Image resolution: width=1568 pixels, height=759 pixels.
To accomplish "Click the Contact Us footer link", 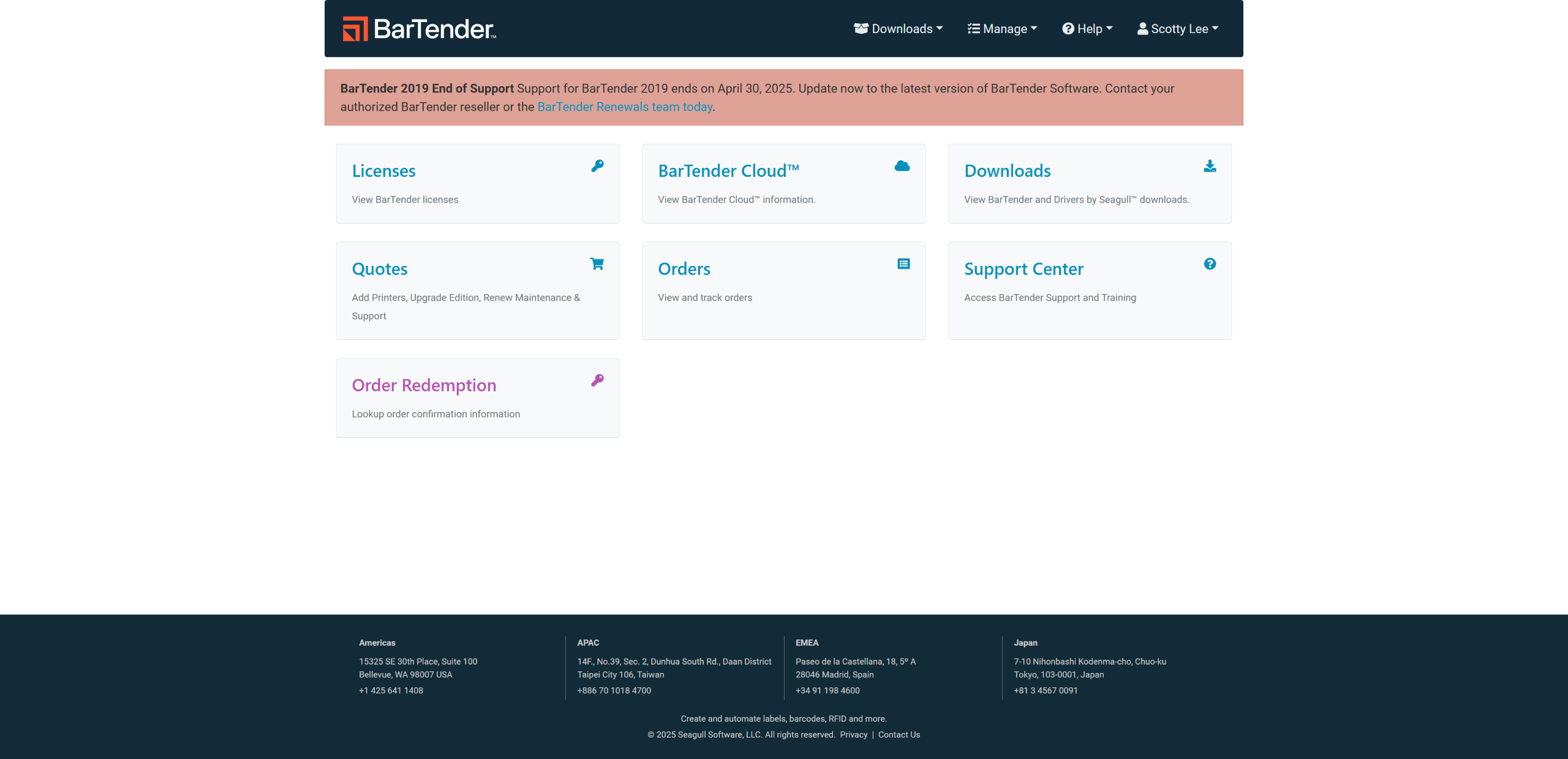I will [899, 734].
